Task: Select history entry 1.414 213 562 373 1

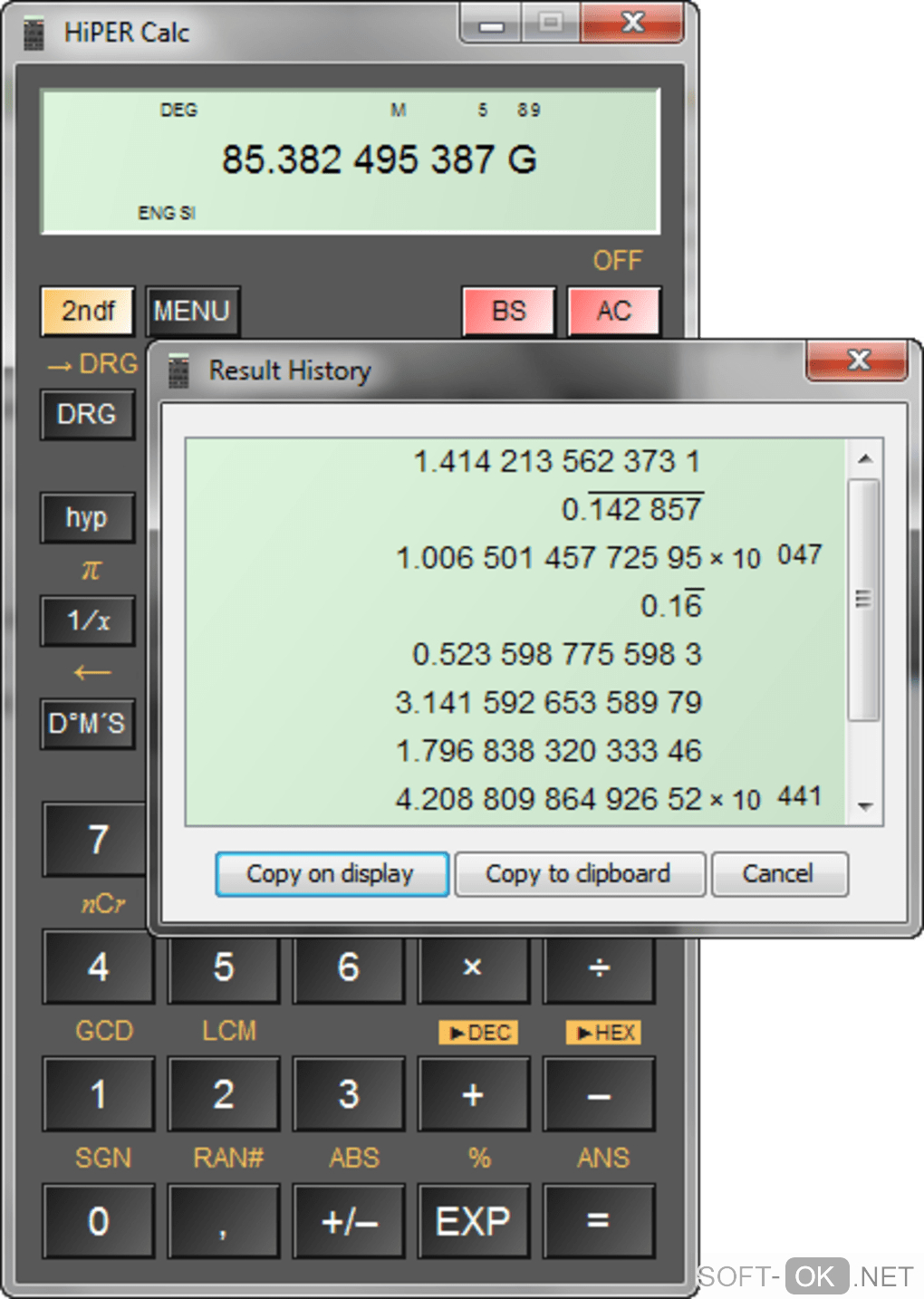Action: tap(515, 461)
